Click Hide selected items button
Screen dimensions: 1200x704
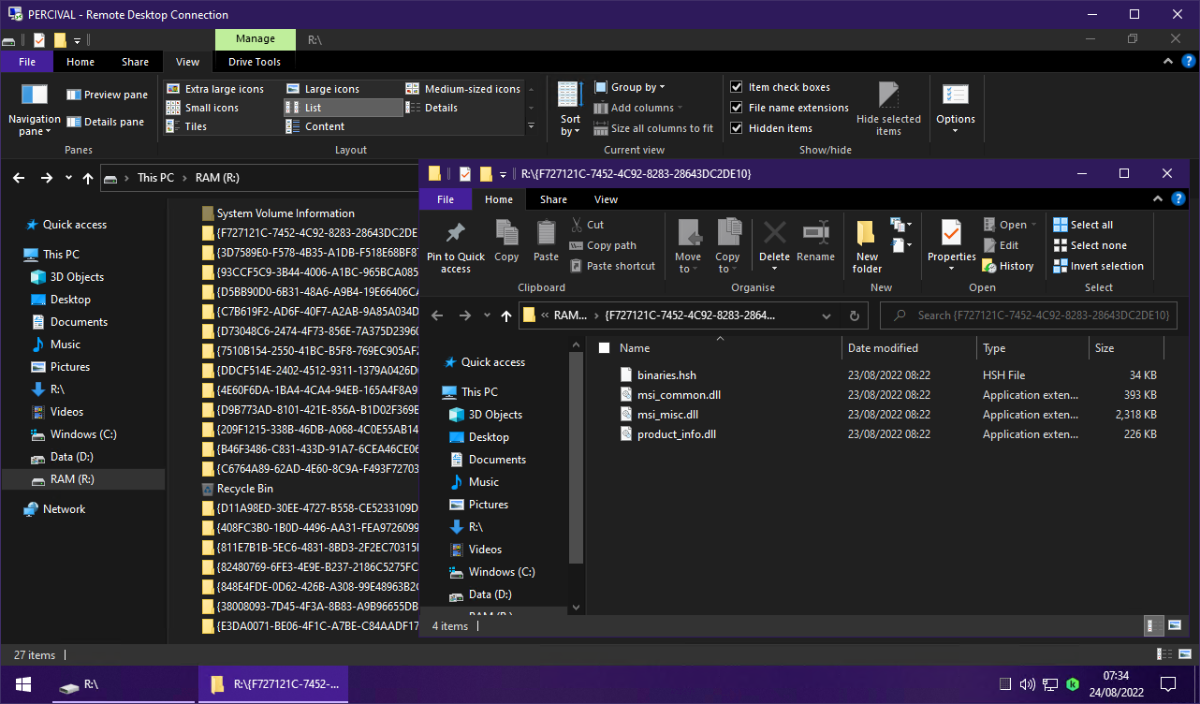click(888, 109)
